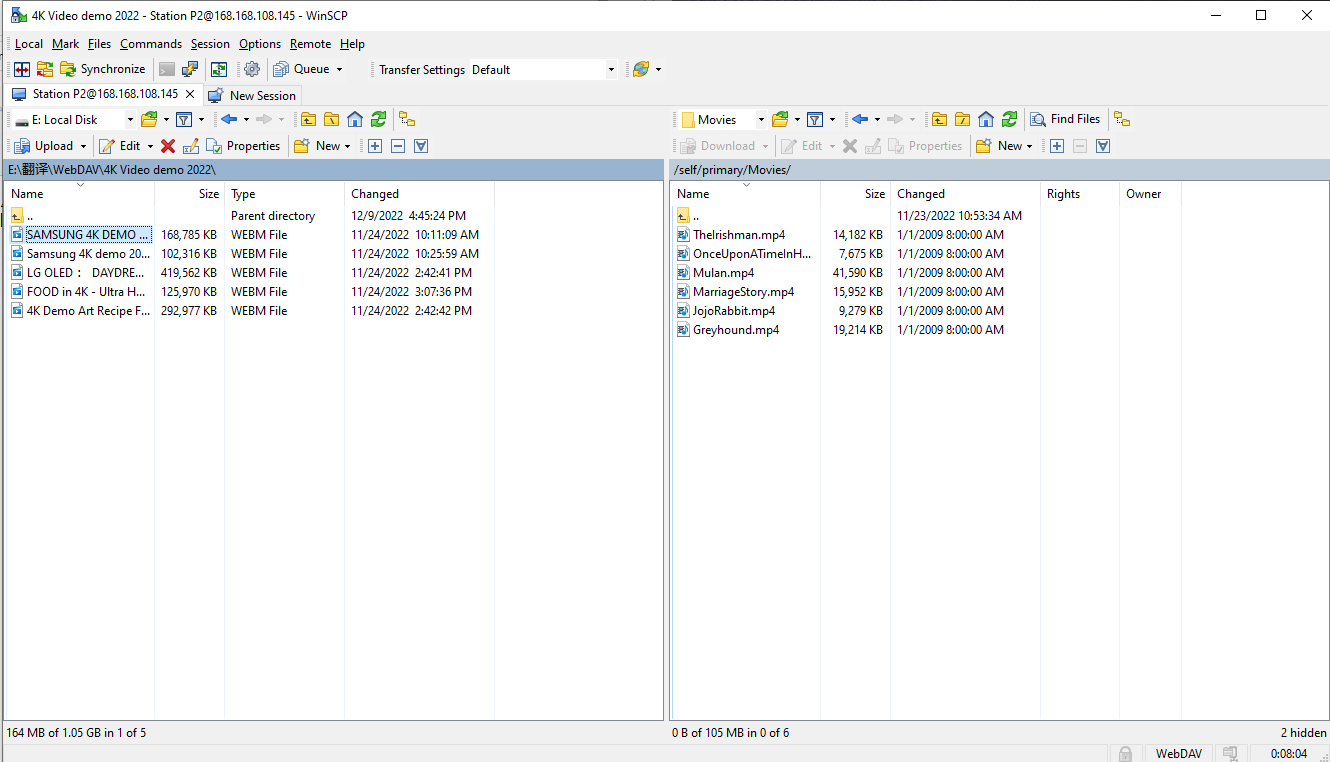Click the Open in PuTTY icon
This screenshot has width=1330, height=762.
pos(190,69)
